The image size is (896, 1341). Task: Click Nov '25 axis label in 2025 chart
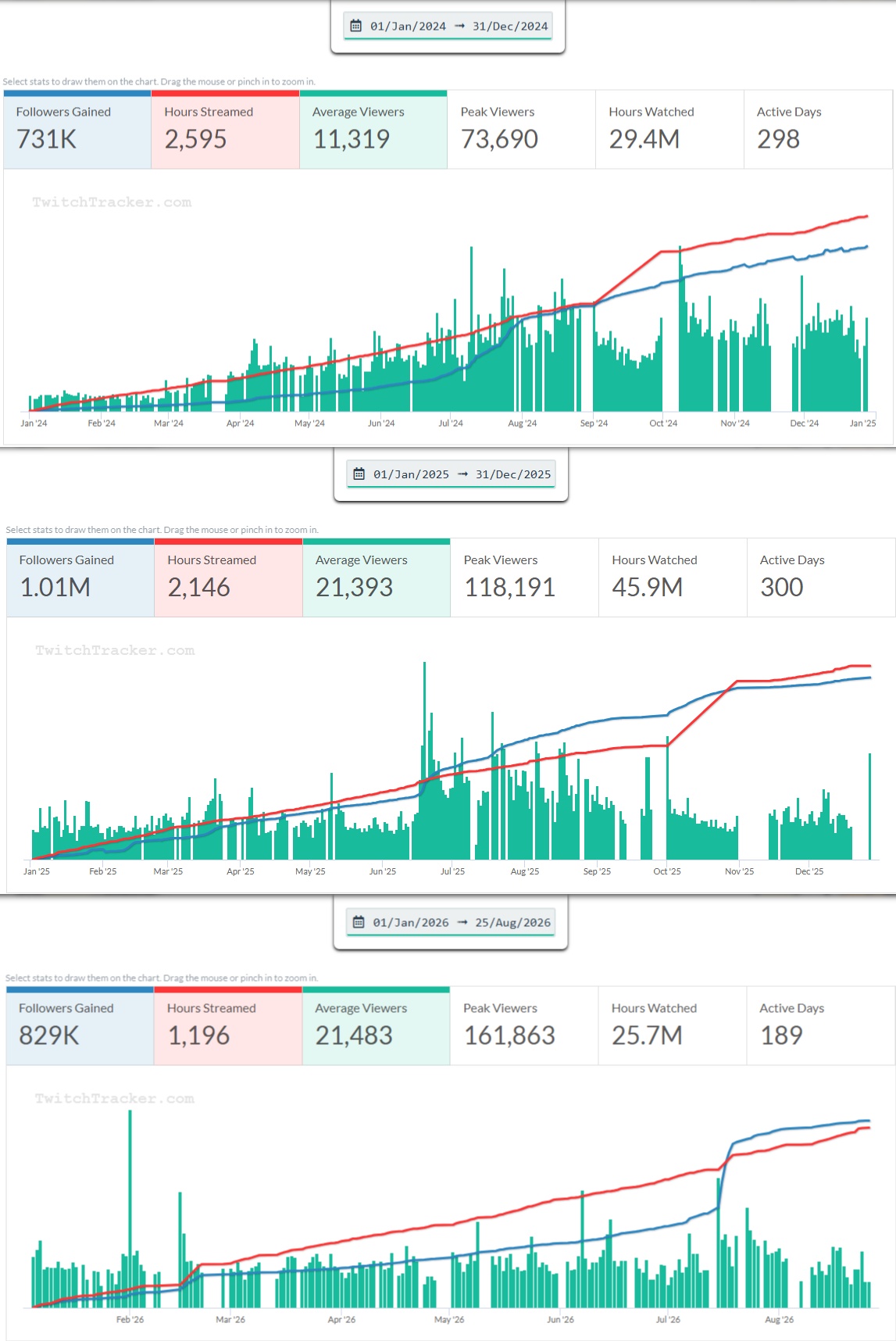pyautogui.click(x=739, y=871)
